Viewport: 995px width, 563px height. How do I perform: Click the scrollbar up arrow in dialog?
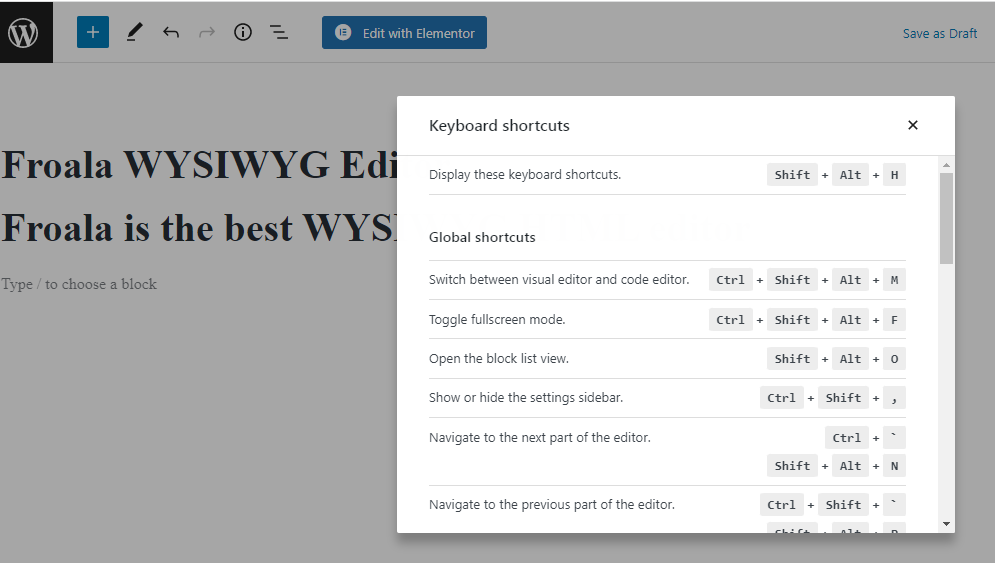[x=946, y=165]
